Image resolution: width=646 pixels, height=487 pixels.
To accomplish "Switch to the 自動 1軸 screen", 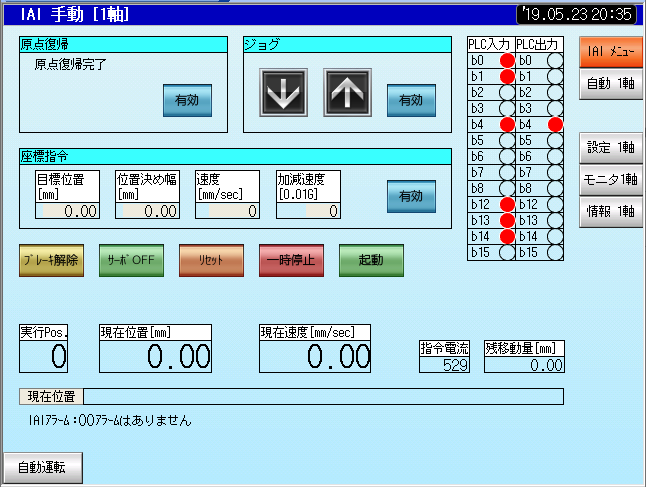I will (x=611, y=84).
